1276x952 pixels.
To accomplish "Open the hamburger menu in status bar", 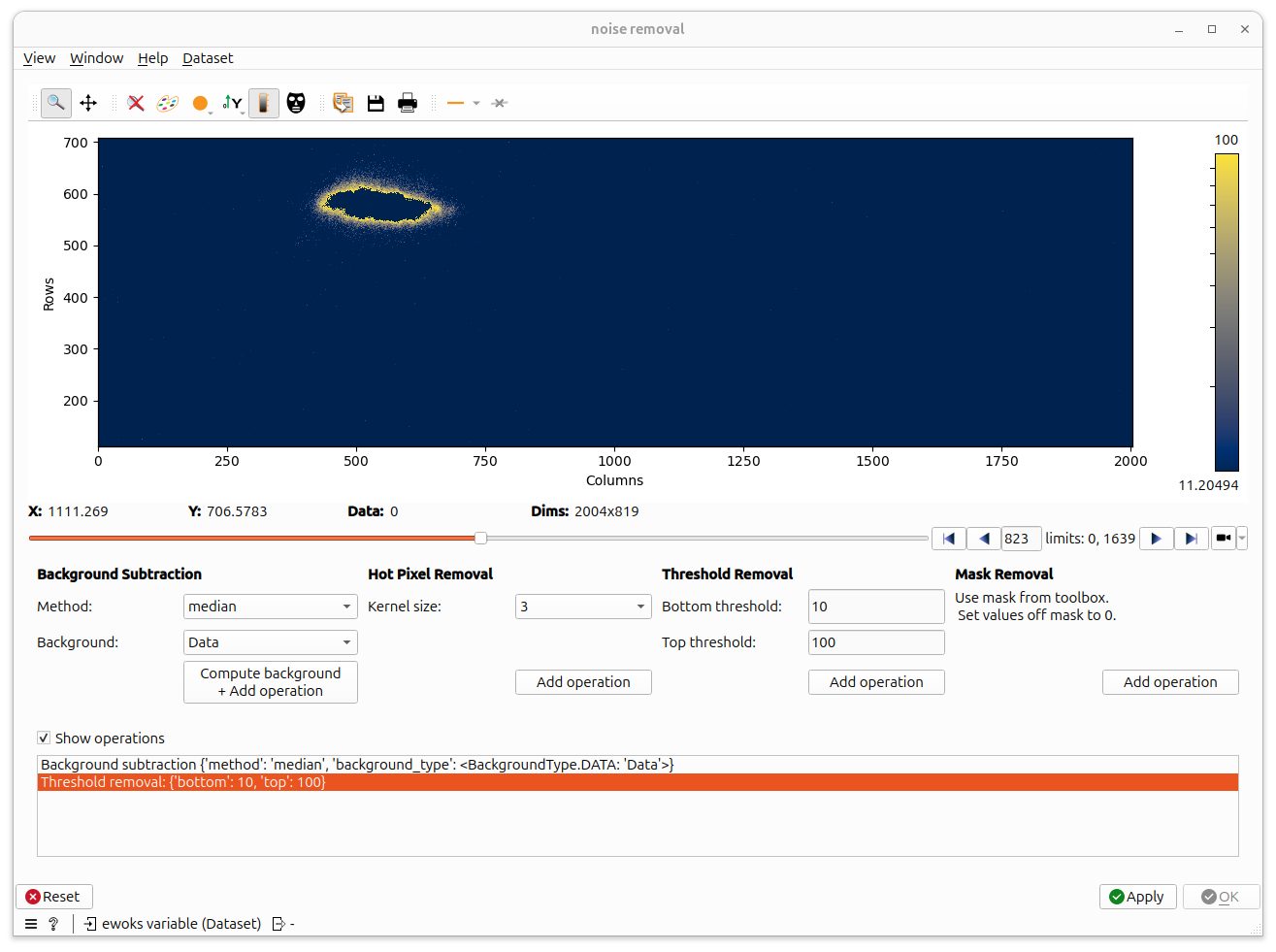I will [x=31, y=924].
